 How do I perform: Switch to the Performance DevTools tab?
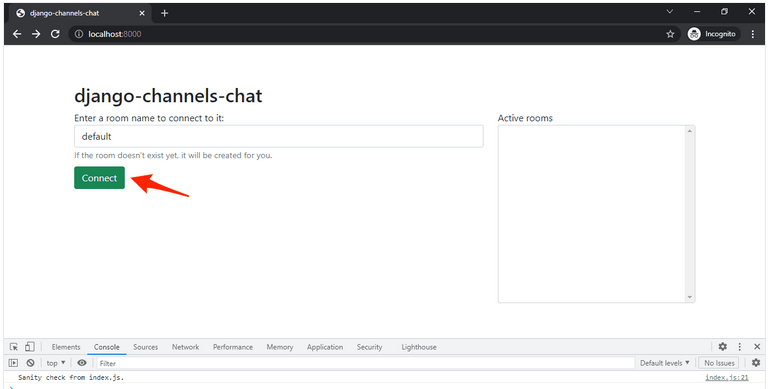pyautogui.click(x=233, y=347)
